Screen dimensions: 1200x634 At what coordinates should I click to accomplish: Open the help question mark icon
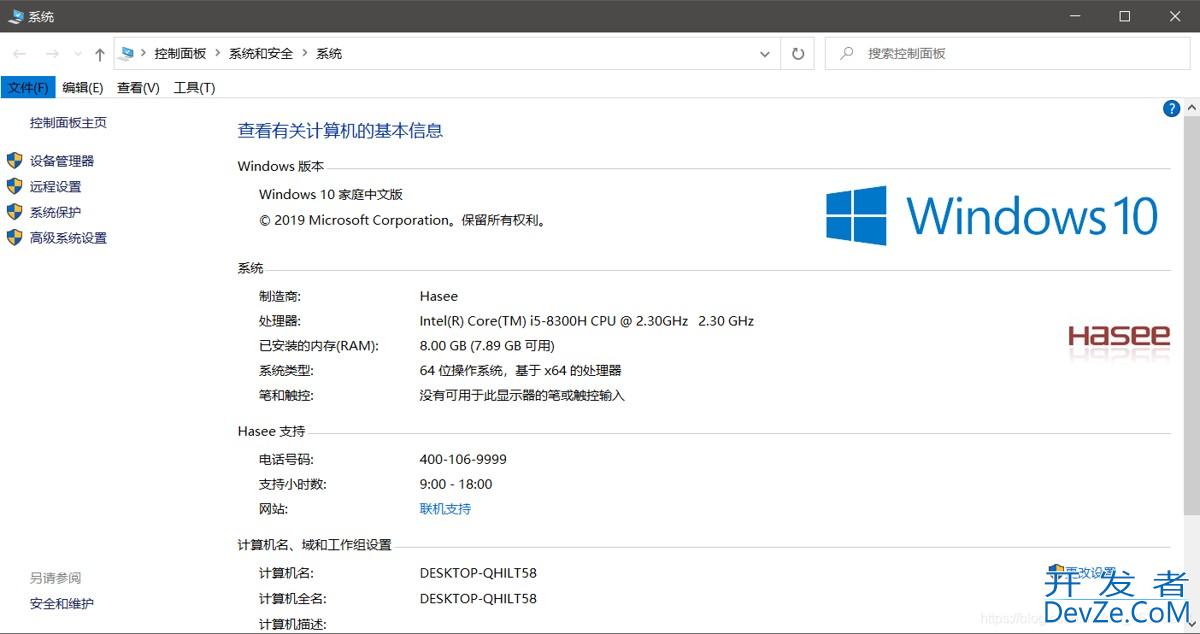click(1171, 109)
